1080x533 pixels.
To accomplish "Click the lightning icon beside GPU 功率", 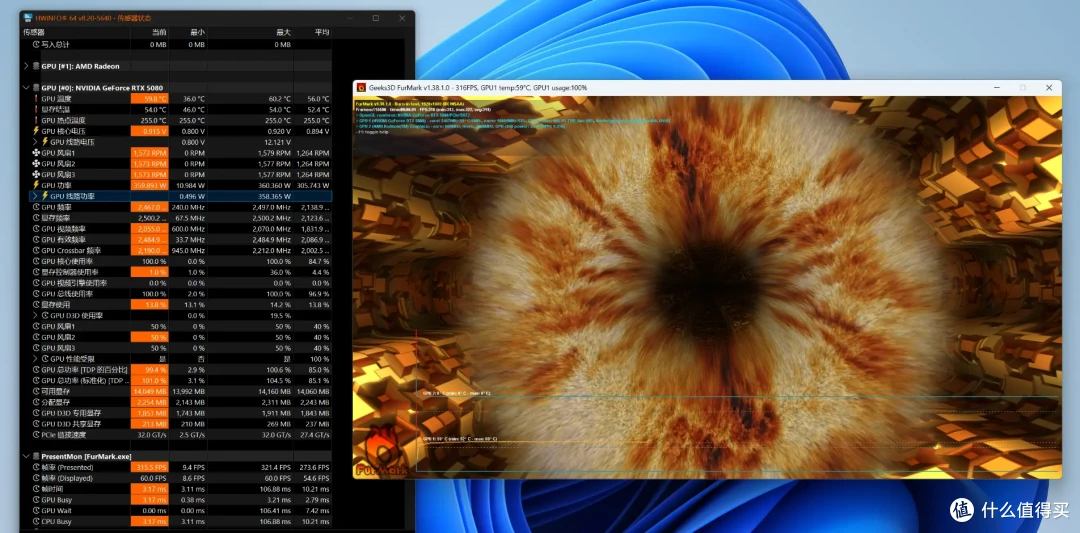I will pyautogui.click(x=36, y=185).
